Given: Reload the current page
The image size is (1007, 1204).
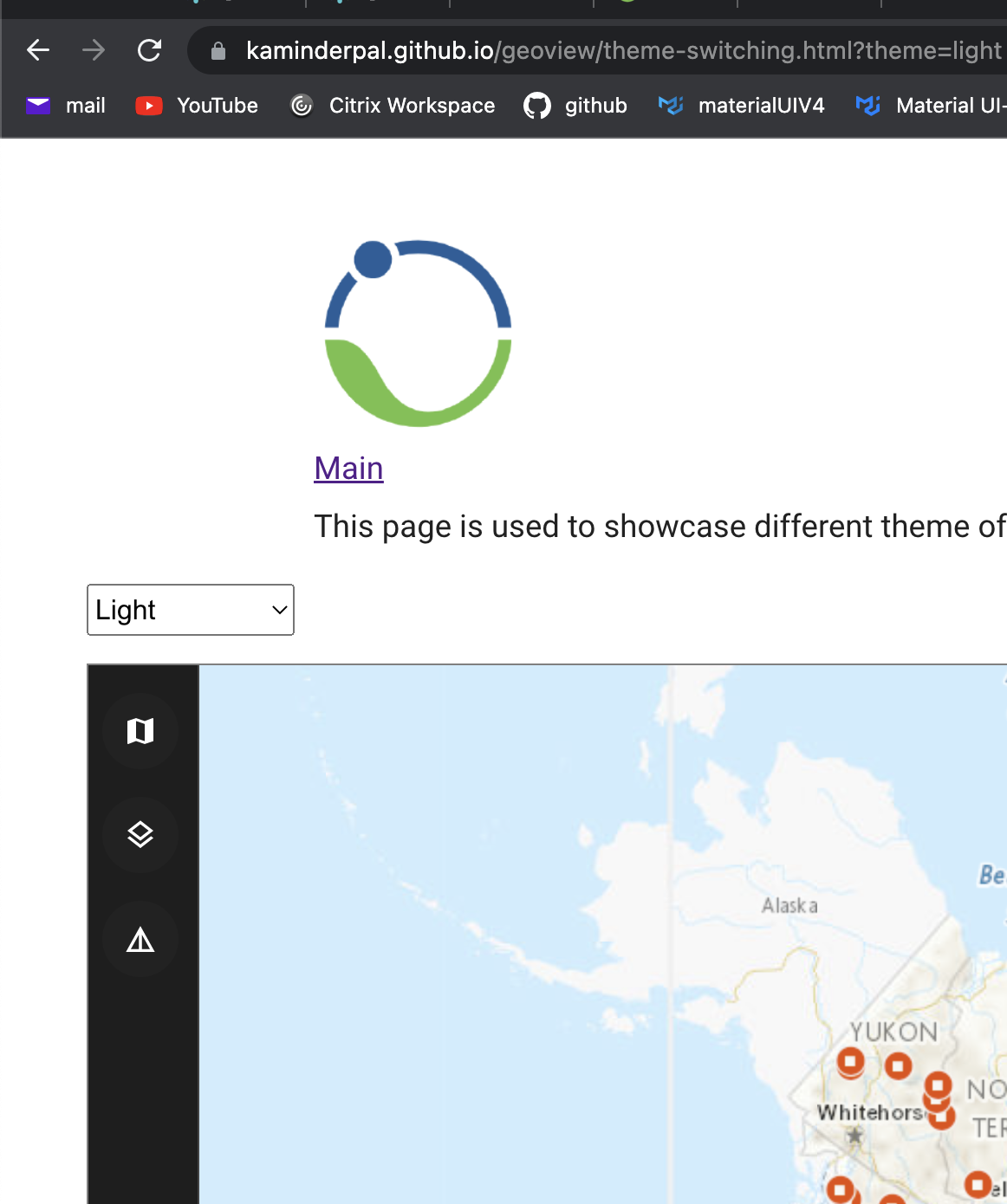Looking at the screenshot, I should click(x=149, y=49).
